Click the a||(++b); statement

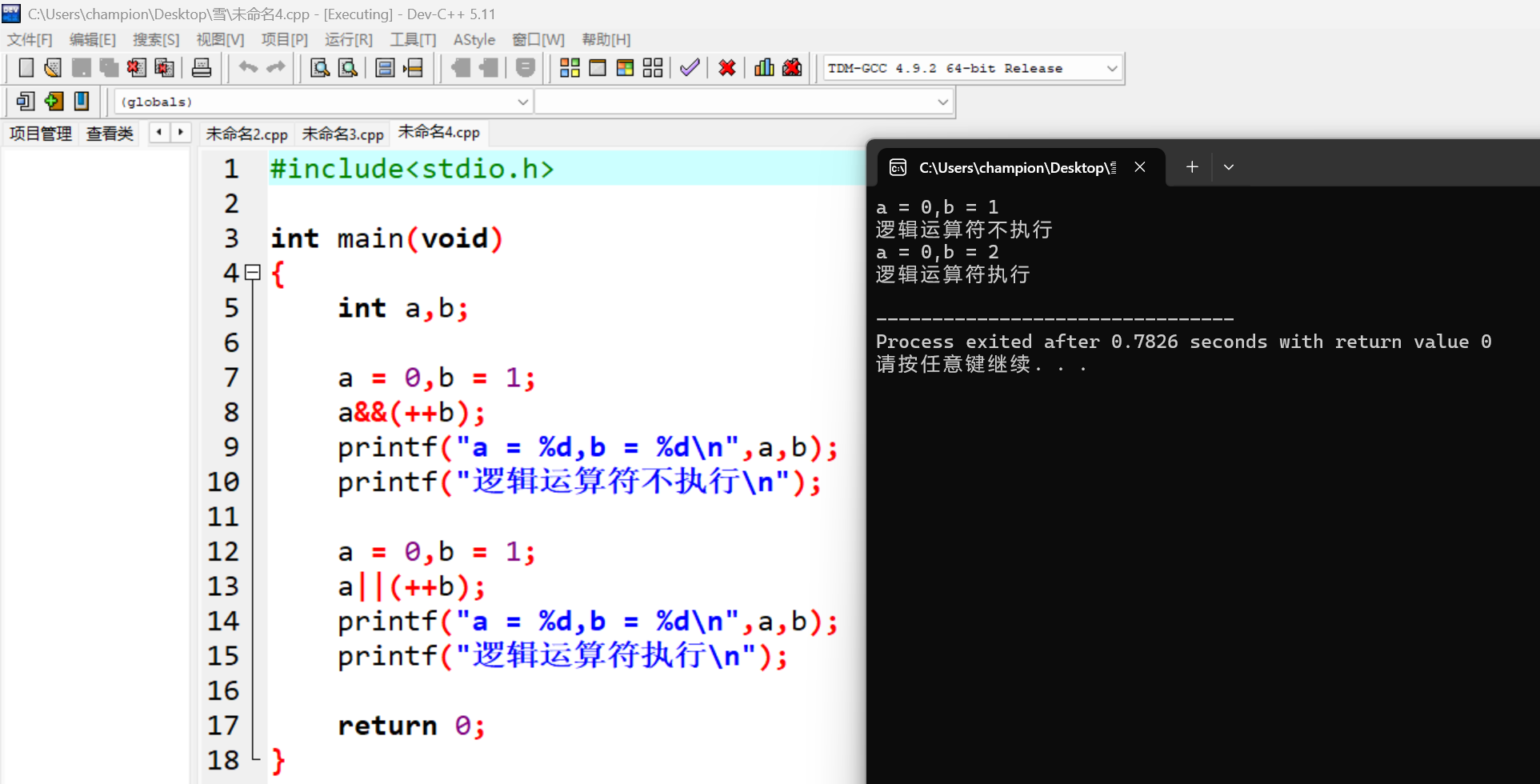tap(411, 587)
